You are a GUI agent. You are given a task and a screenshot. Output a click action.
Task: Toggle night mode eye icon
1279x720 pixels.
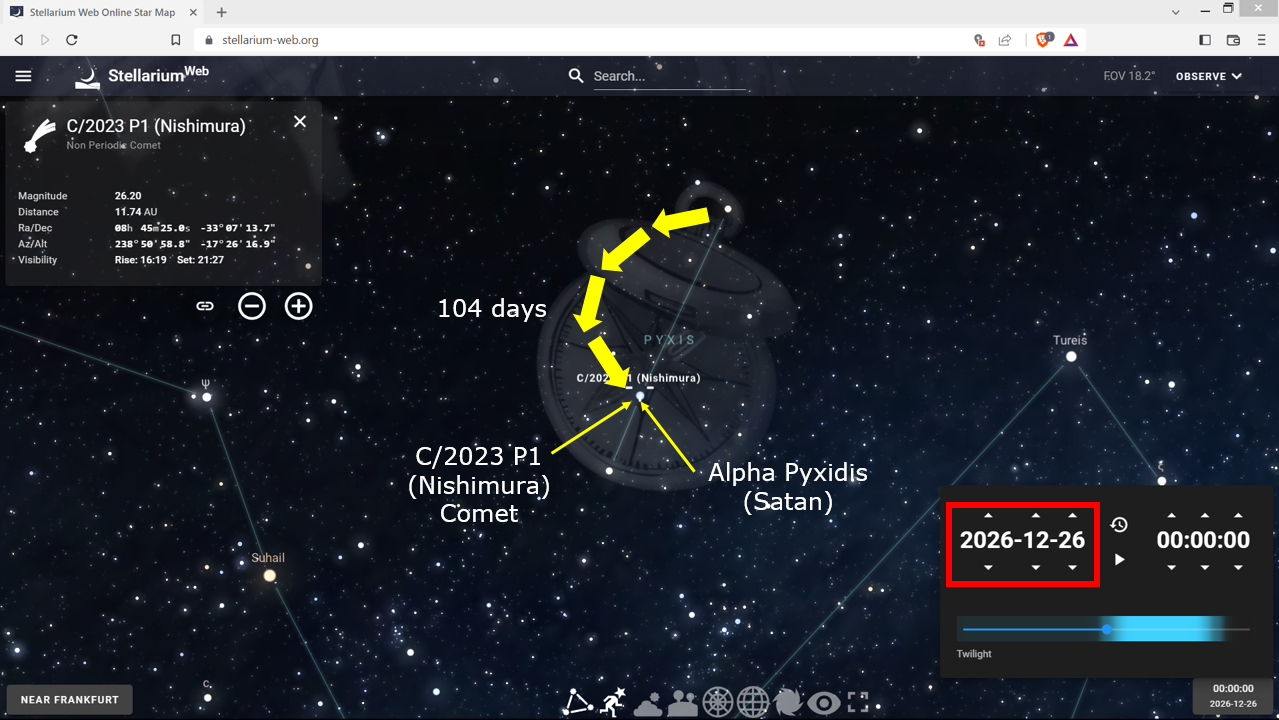pos(824,703)
